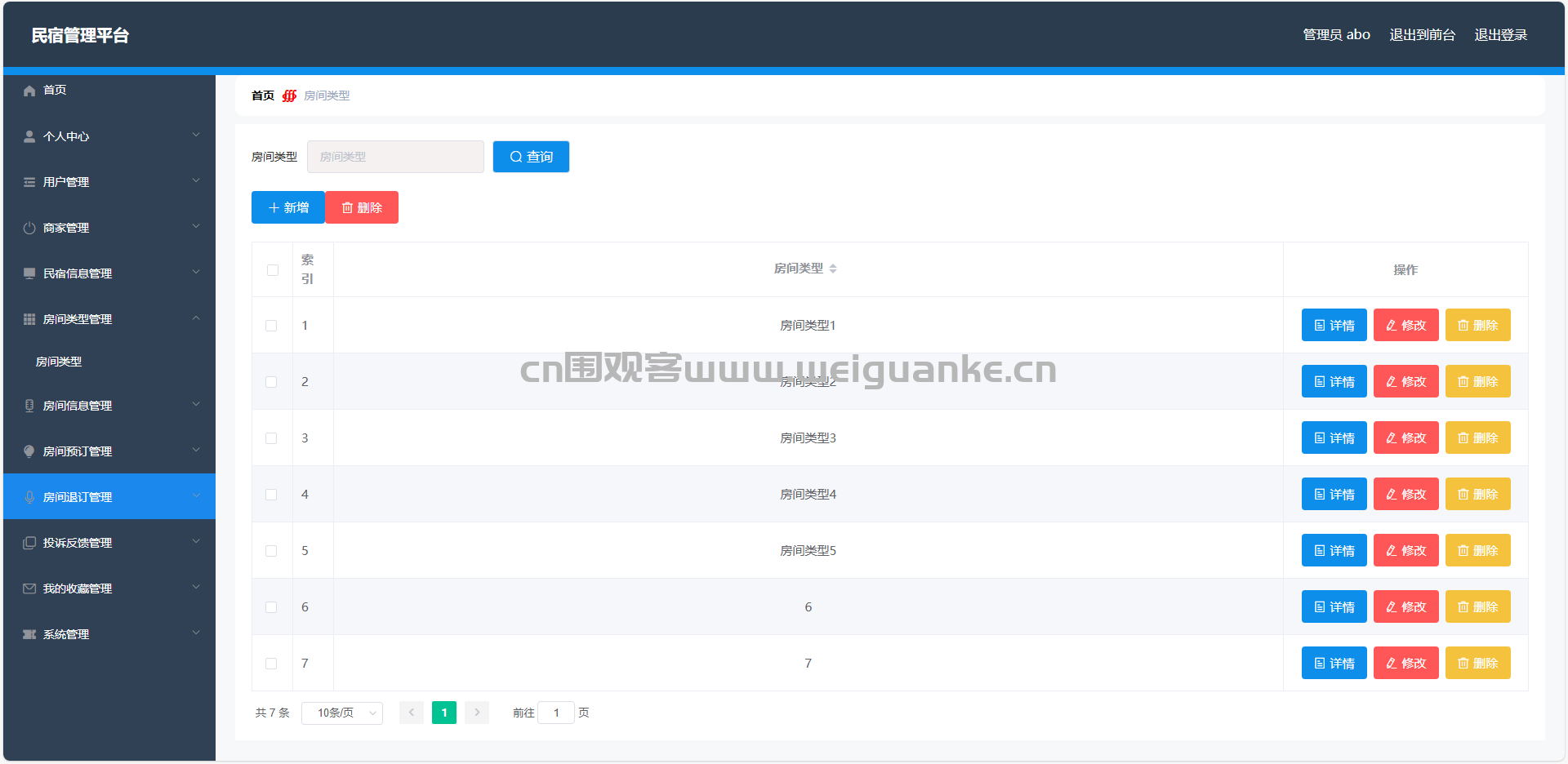The width and height of the screenshot is (1568, 764).
Task: Click the person icon of 个人中心
Action: click(29, 136)
